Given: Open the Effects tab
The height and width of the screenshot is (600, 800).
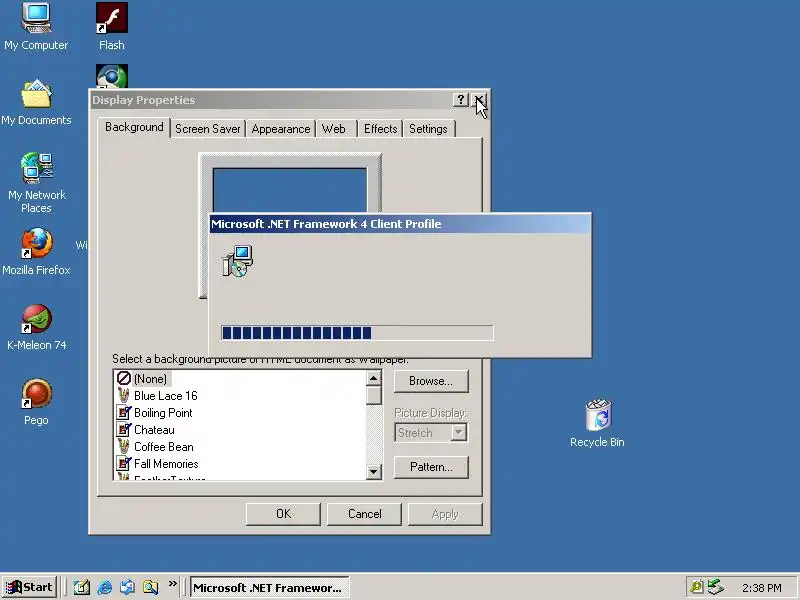Looking at the screenshot, I should coord(380,129).
